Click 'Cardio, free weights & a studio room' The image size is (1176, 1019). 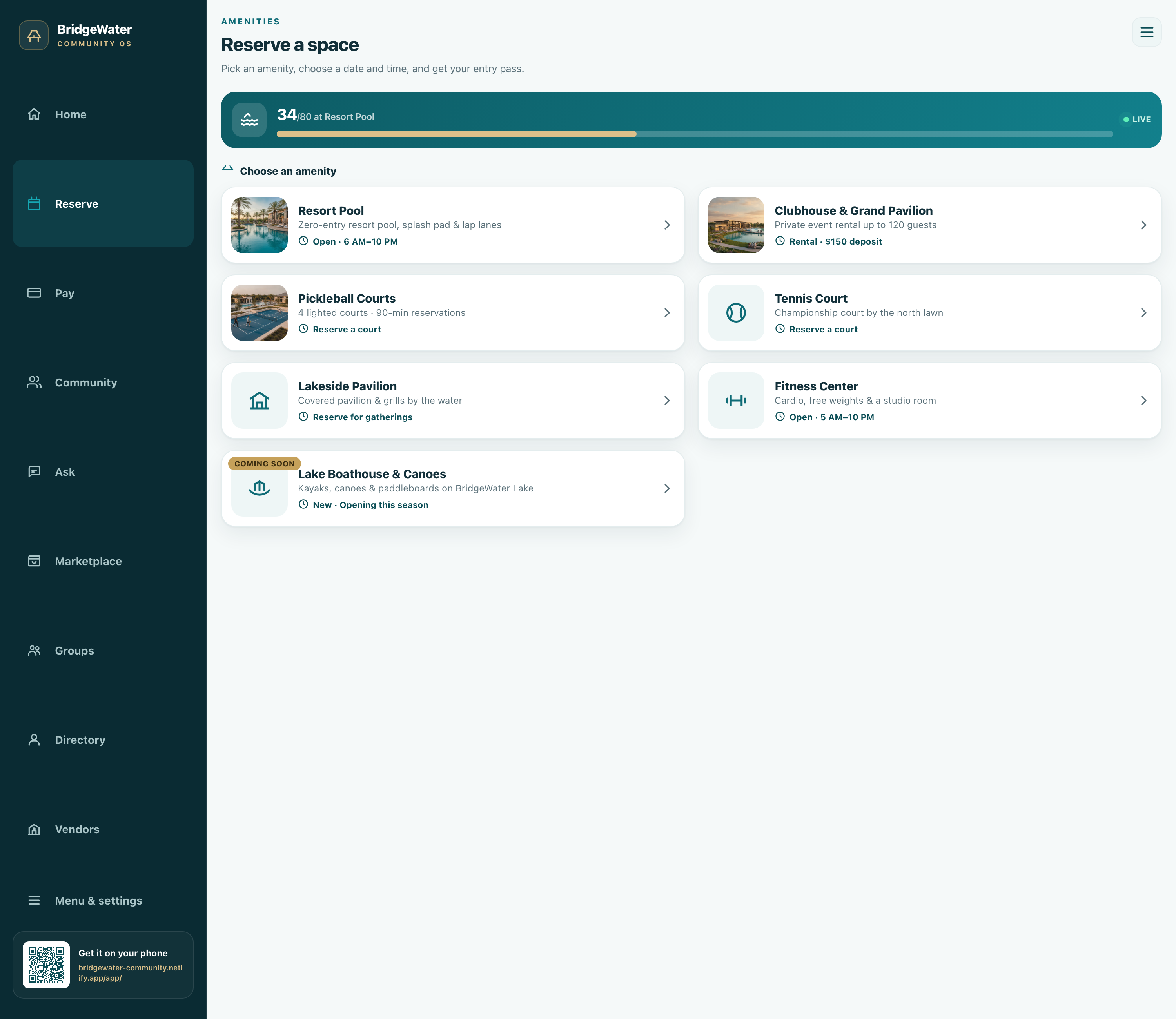[855, 400]
